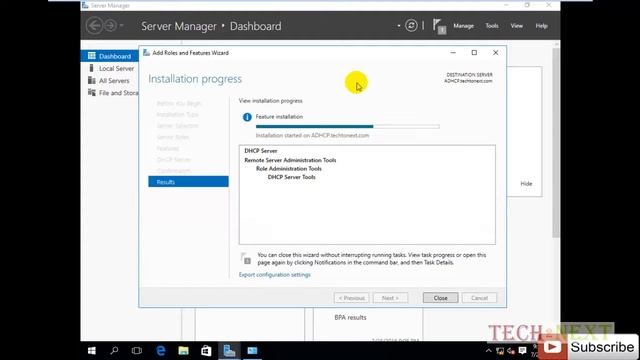Open the View menu
The width and height of the screenshot is (640, 360).
pos(516,26)
